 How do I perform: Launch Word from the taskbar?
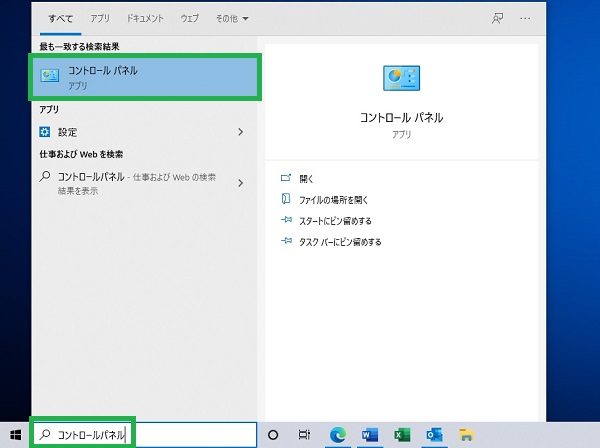[370, 435]
